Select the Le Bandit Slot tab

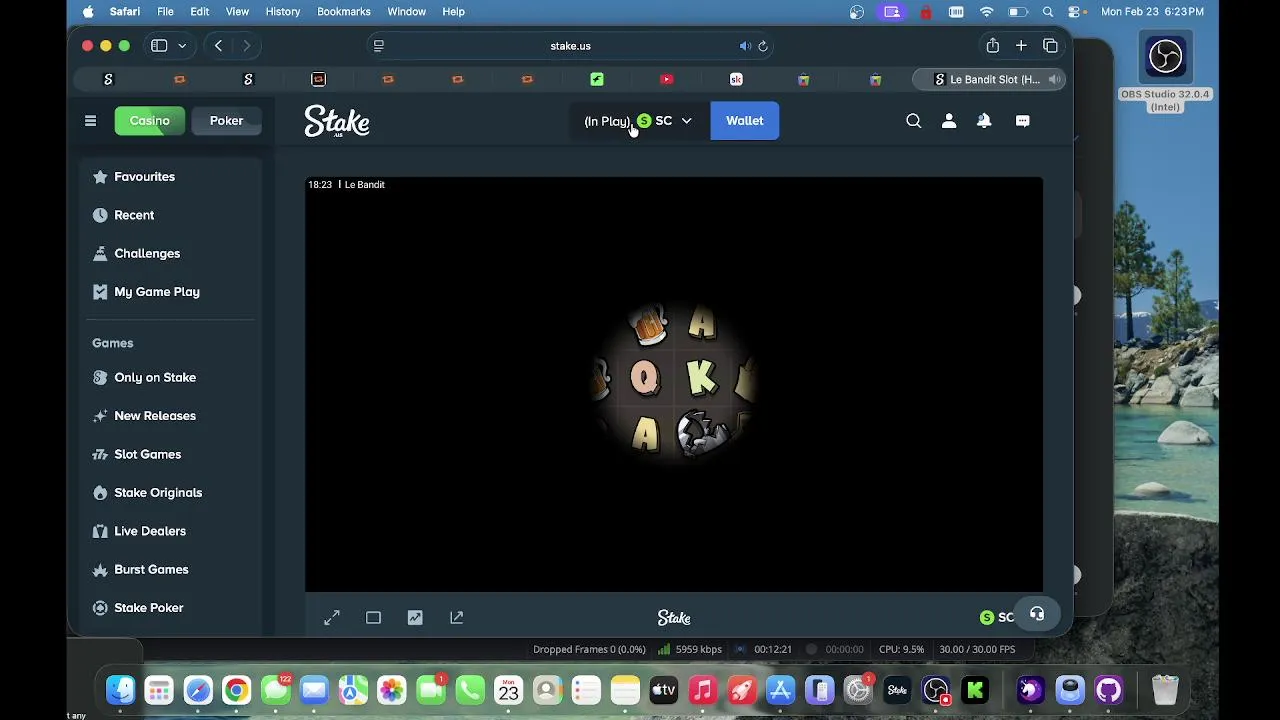click(990, 80)
